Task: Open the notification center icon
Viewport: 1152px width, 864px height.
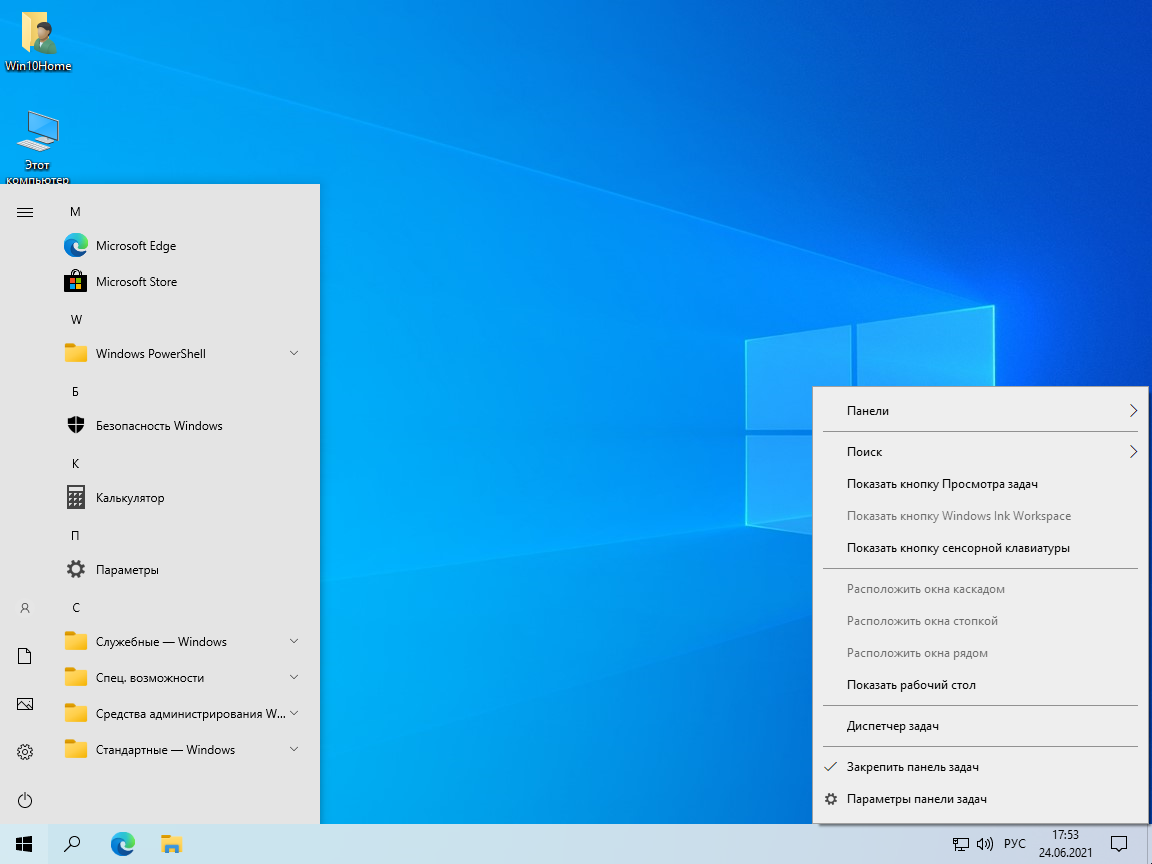Action: 1120,844
